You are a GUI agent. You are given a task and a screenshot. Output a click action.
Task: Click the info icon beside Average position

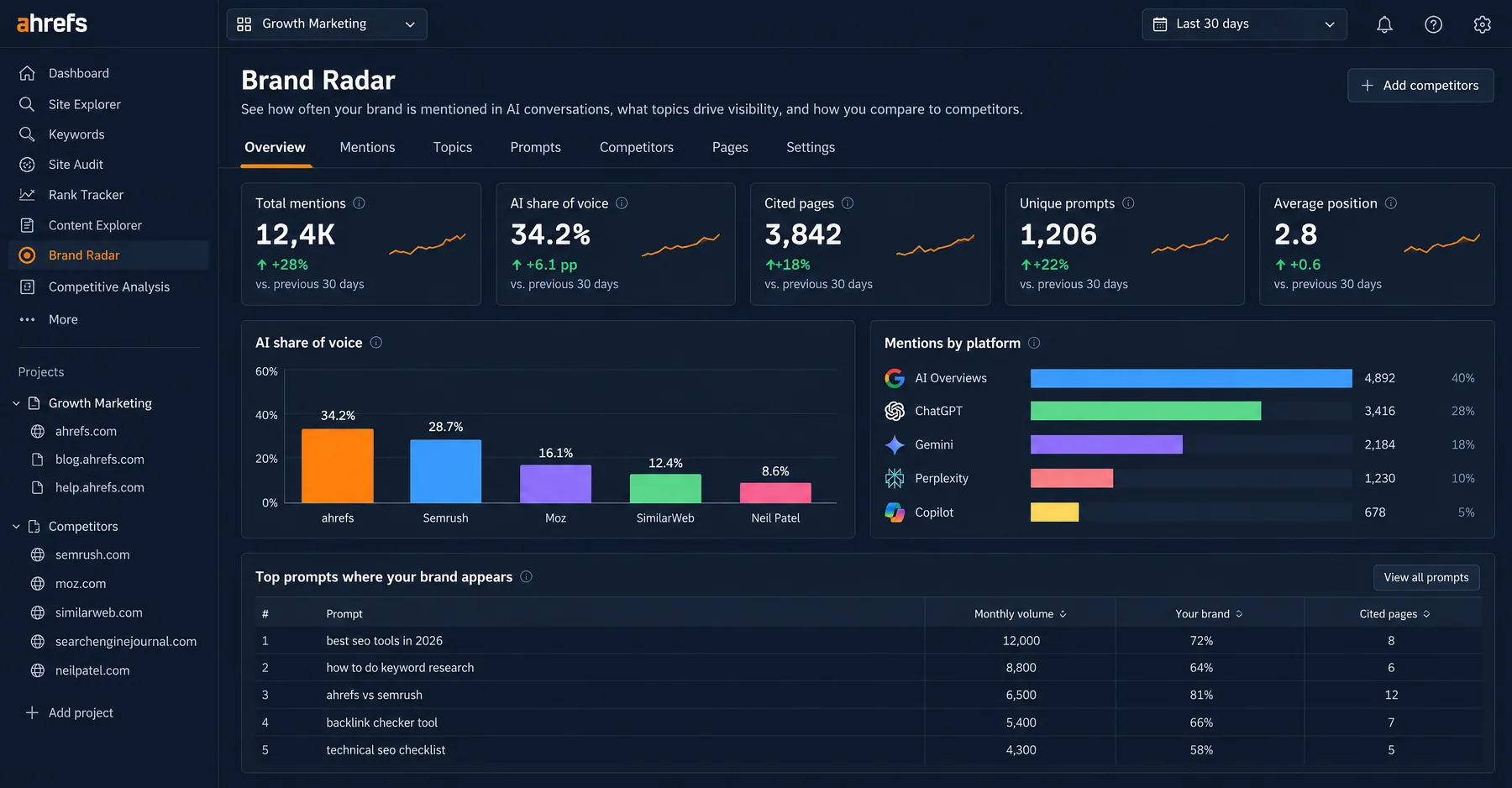[1391, 203]
